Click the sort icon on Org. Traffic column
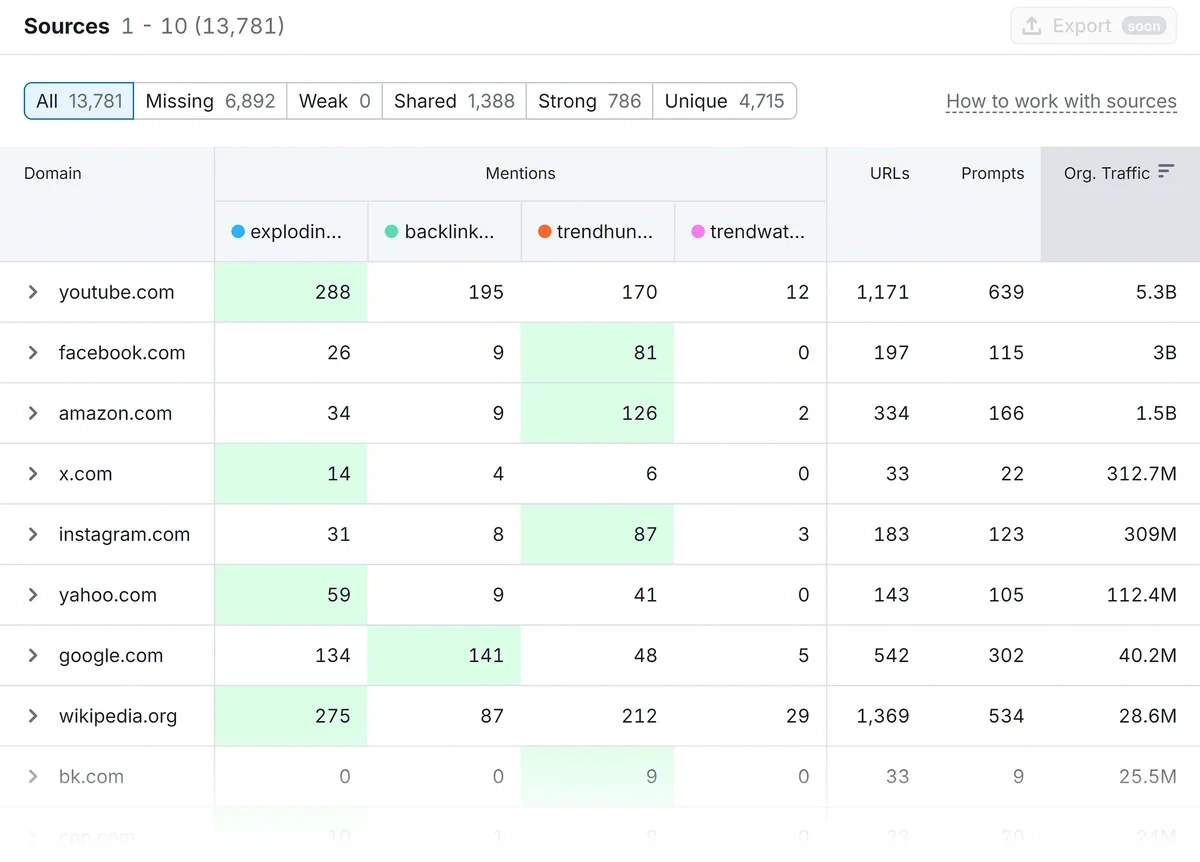This screenshot has width=1200, height=862. 1167,172
